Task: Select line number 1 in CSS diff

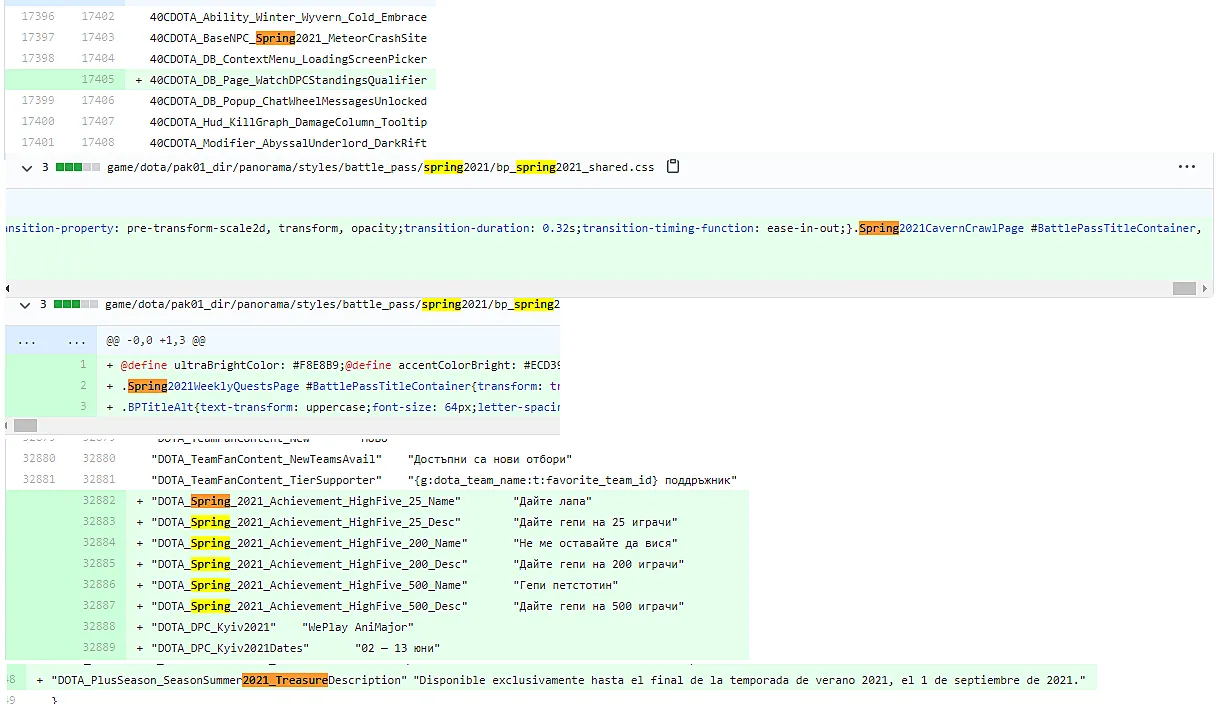Action: (x=84, y=365)
